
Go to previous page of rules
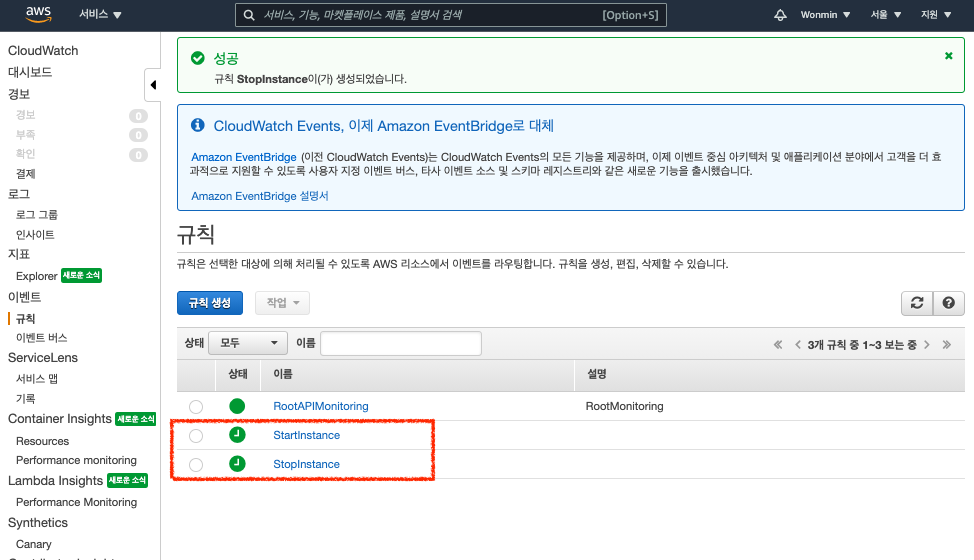798,345
